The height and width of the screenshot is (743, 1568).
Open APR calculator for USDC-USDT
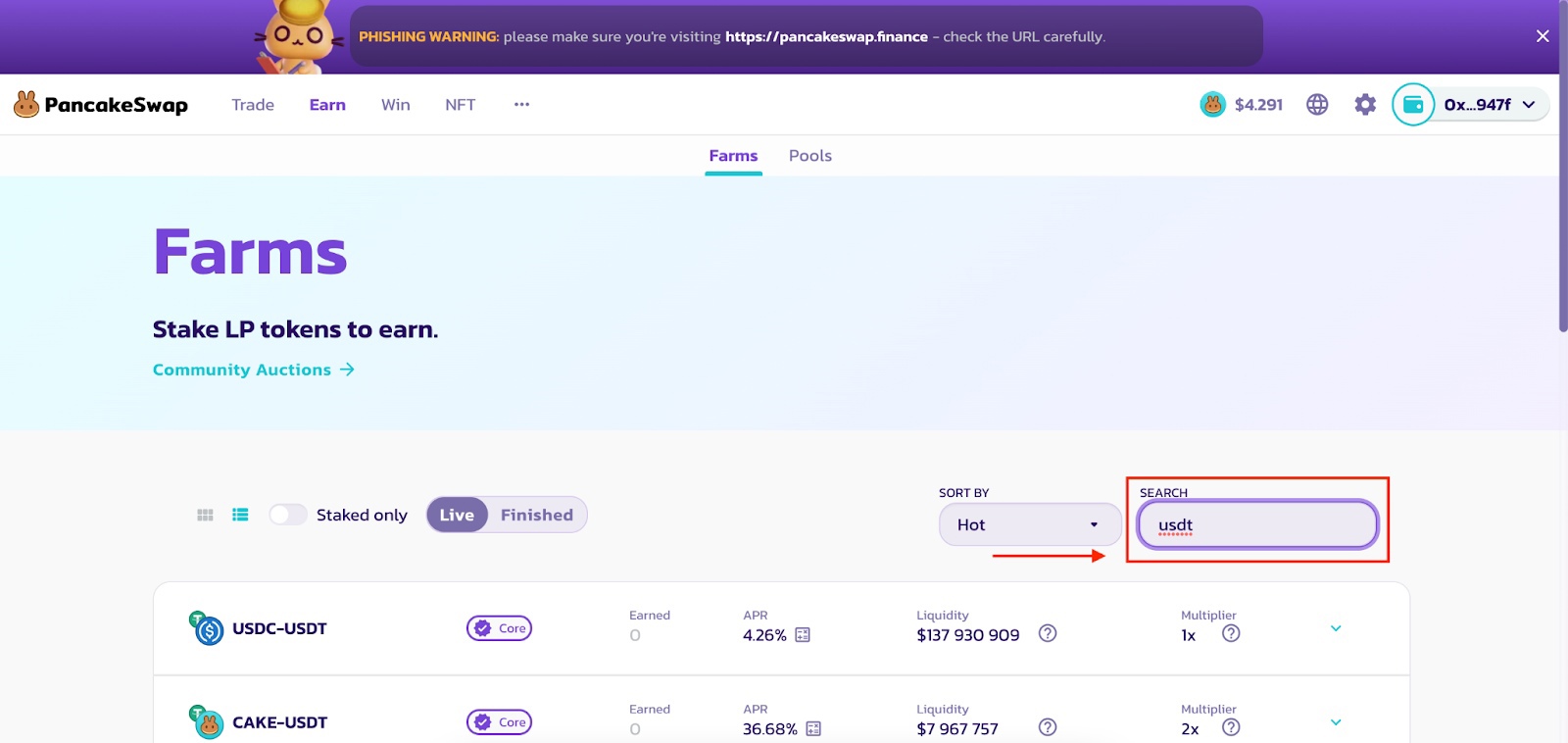click(x=803, y=635)
